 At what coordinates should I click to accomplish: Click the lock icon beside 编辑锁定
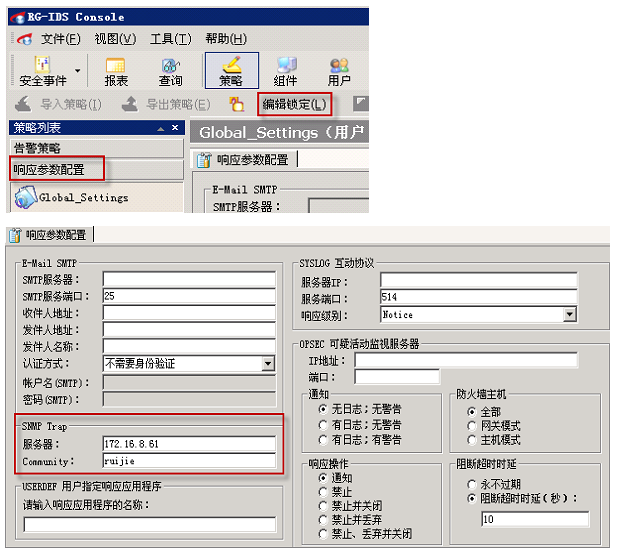click(x=236, y=104)
